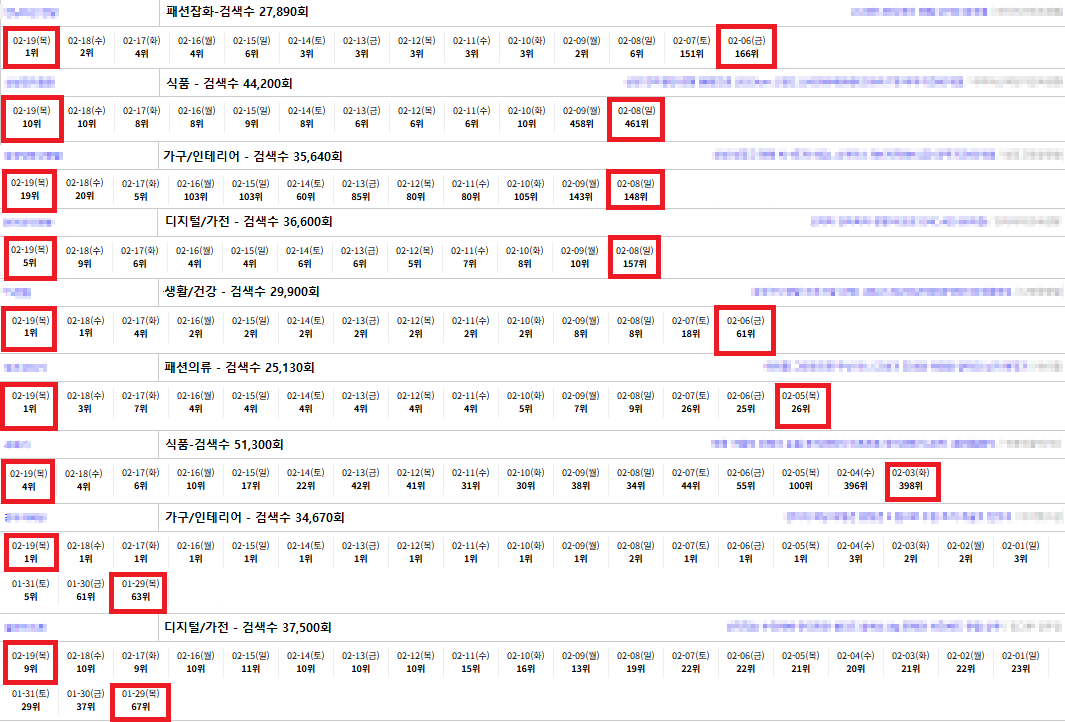This screenshot has width=1065, height=722.
Task: Click the 가구/인테리어 검색수 34,670회 heading
Action: pos(254,517)
